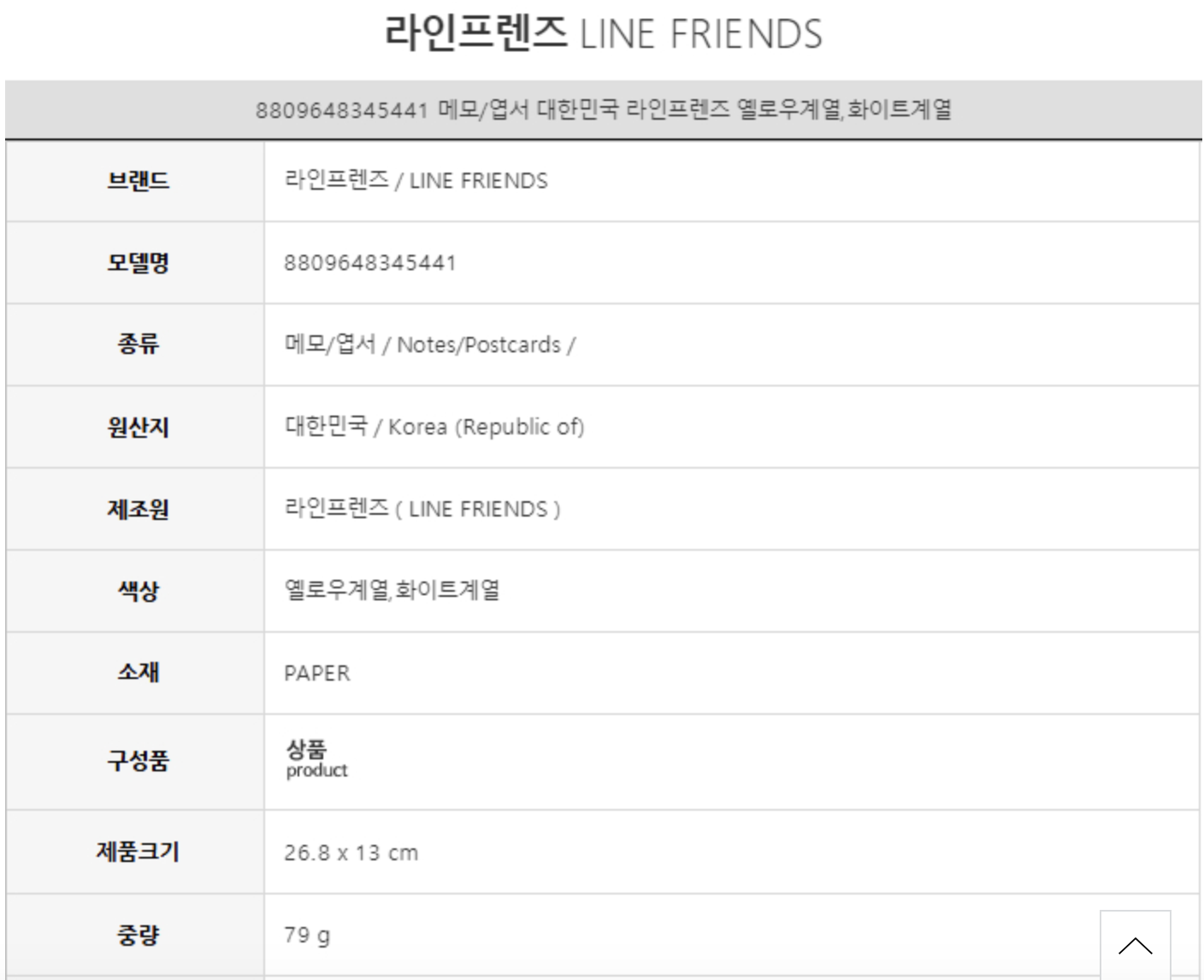The width and height of the screenshot is (1204, 980).
Task: Select the 제조원 row label
Action: coord(138,509)
